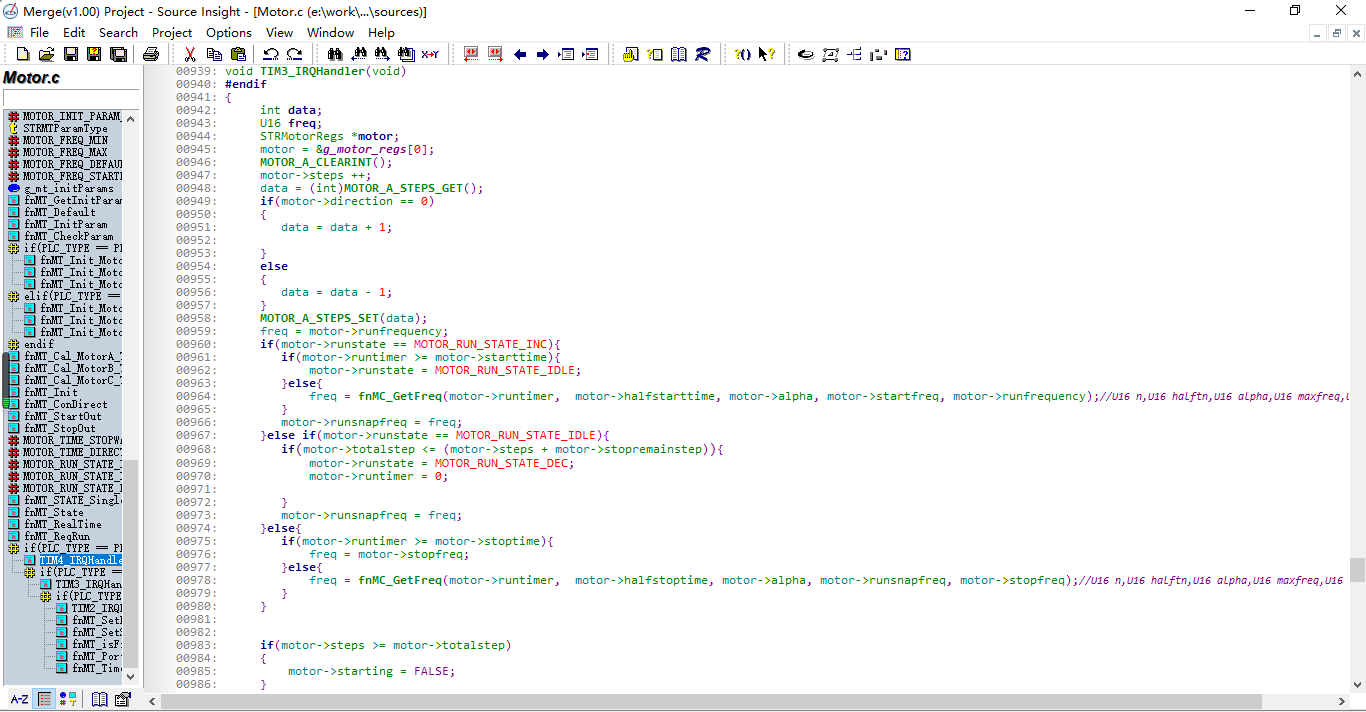
Task: Click the horizontal scrollbar right arrow
Action: coord(1341,702)
